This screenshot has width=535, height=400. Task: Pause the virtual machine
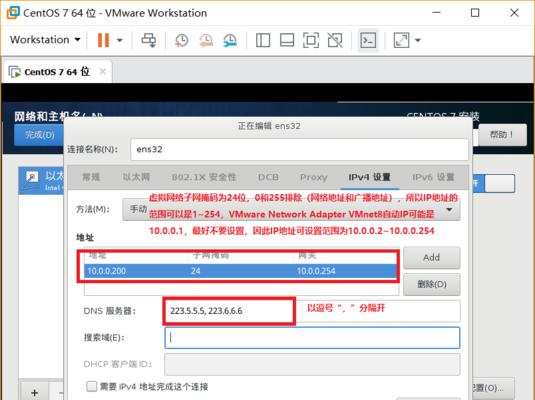[x=103, y=40]
